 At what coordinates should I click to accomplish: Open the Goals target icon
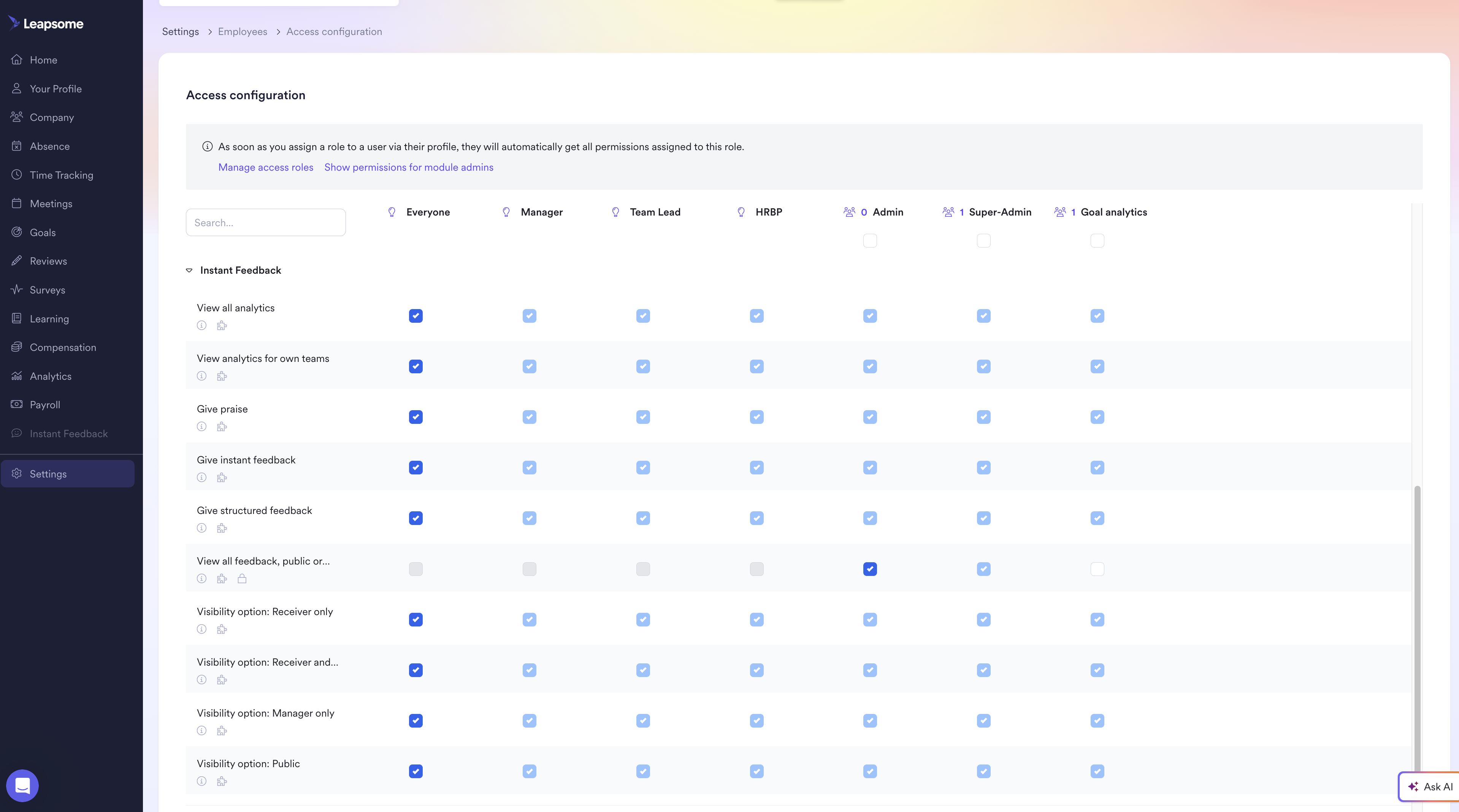pos(17,232)
